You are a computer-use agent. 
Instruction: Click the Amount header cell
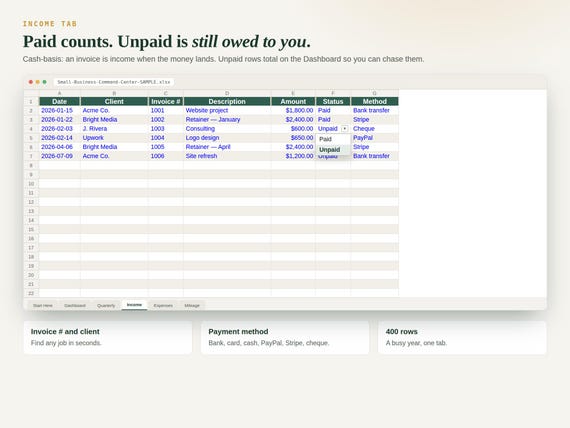click(x=293, y=101)
